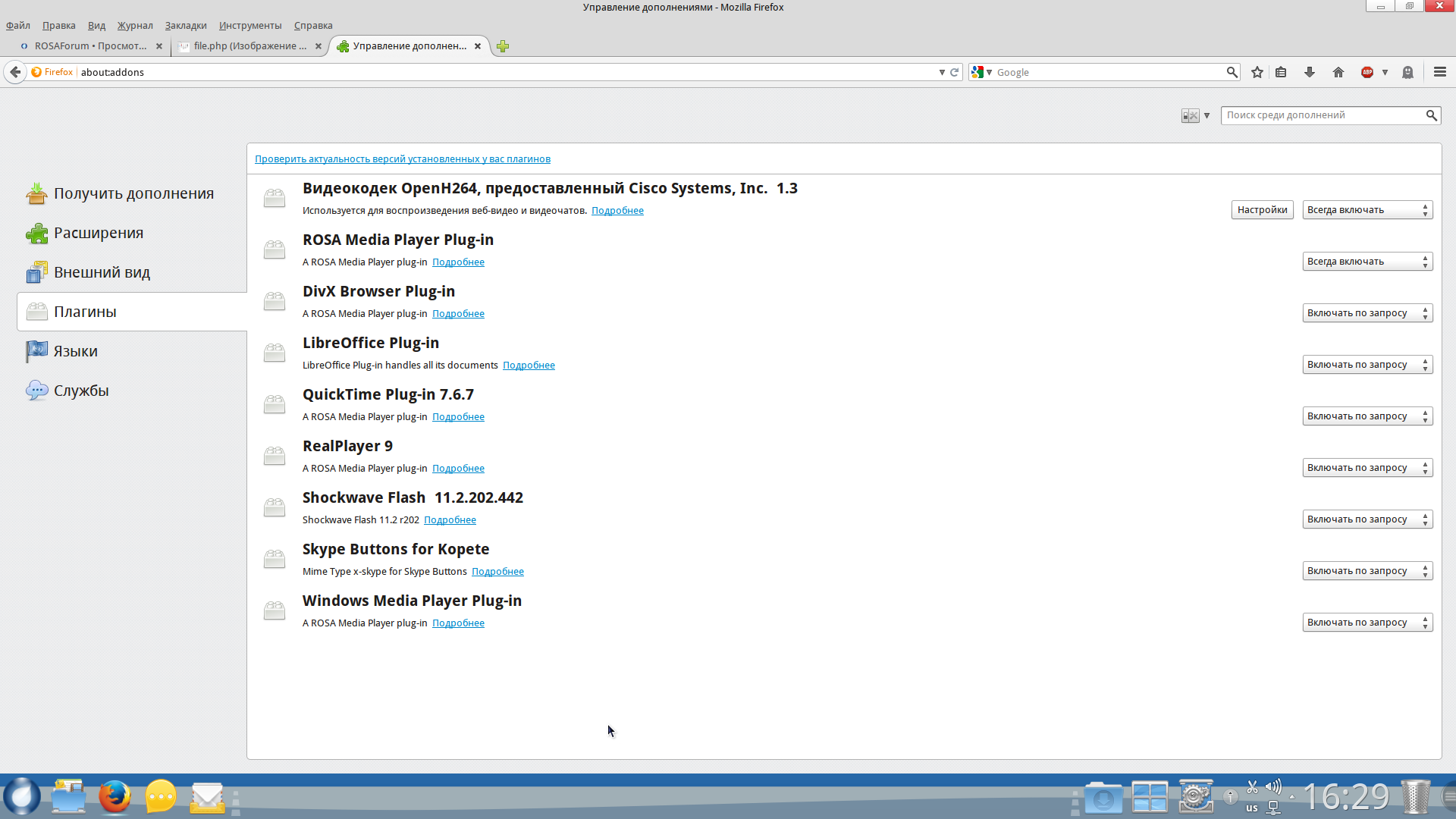This screenshot has width=1456, height=819.
Task: Open the downloads arrow icon
Action: pyautogui.click(x=1310, y=72)
